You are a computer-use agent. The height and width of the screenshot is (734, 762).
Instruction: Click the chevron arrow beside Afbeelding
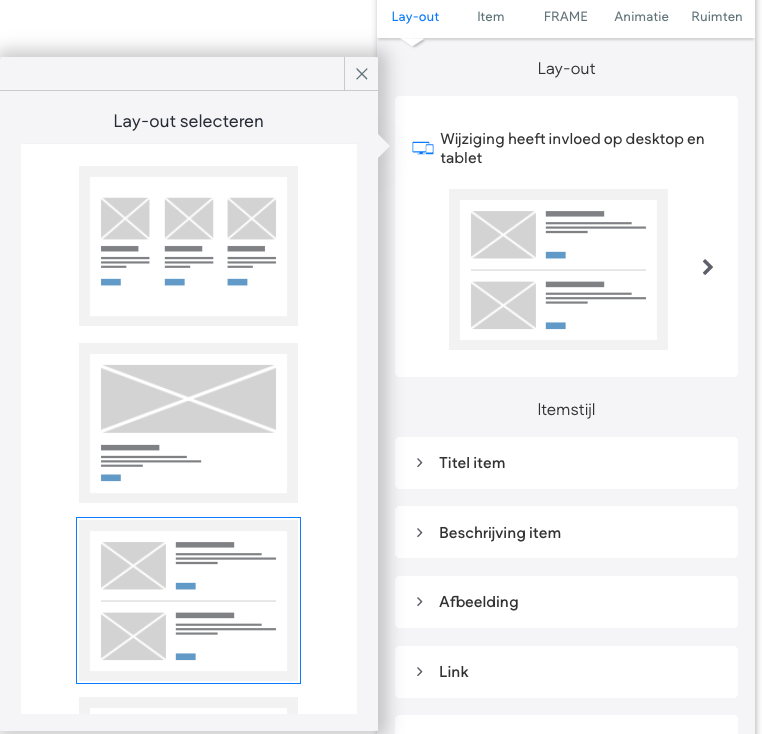(x=420, y=602)
